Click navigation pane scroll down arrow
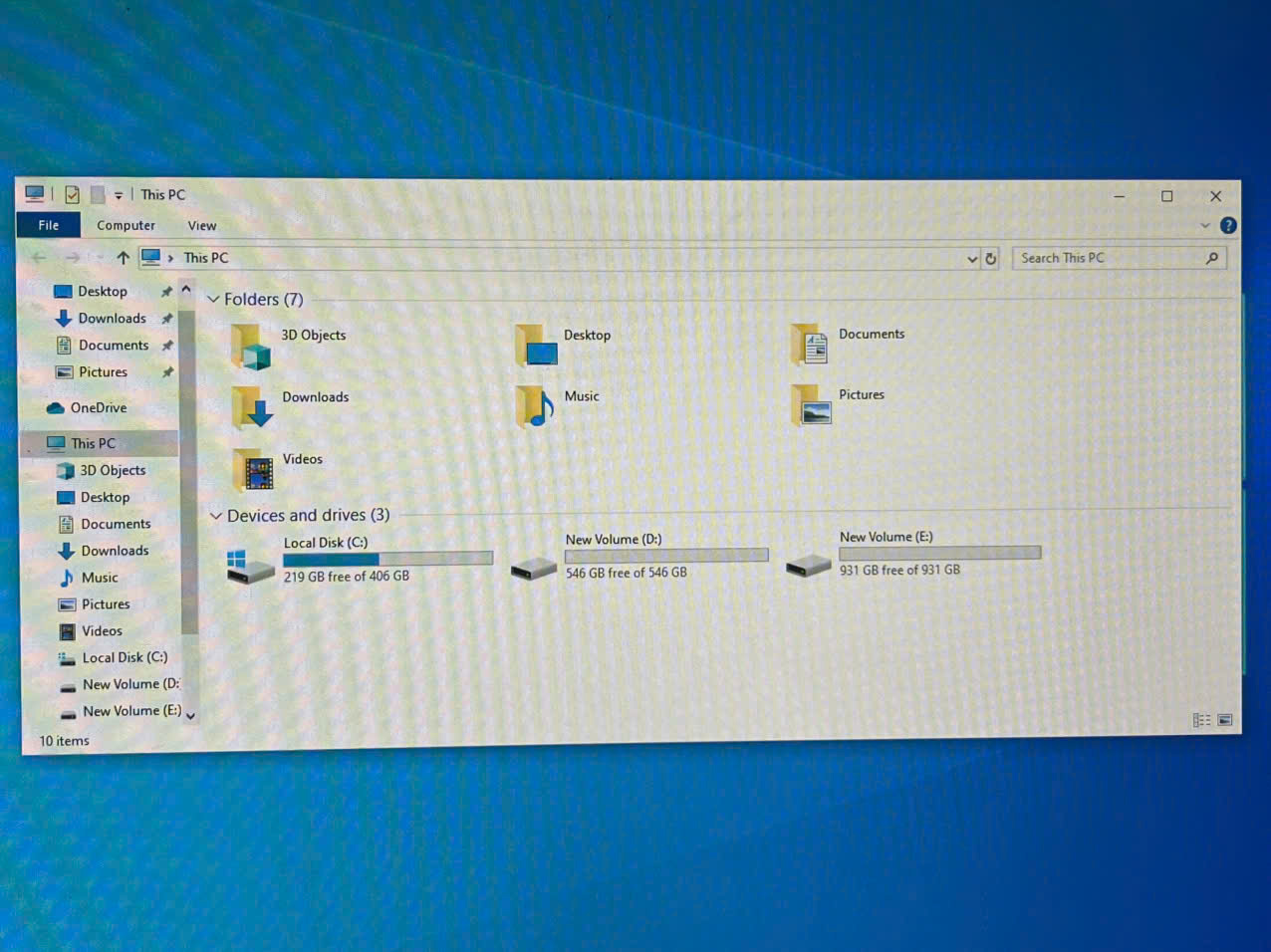This screenshot has width=1271, height=952. coord(189,715)
